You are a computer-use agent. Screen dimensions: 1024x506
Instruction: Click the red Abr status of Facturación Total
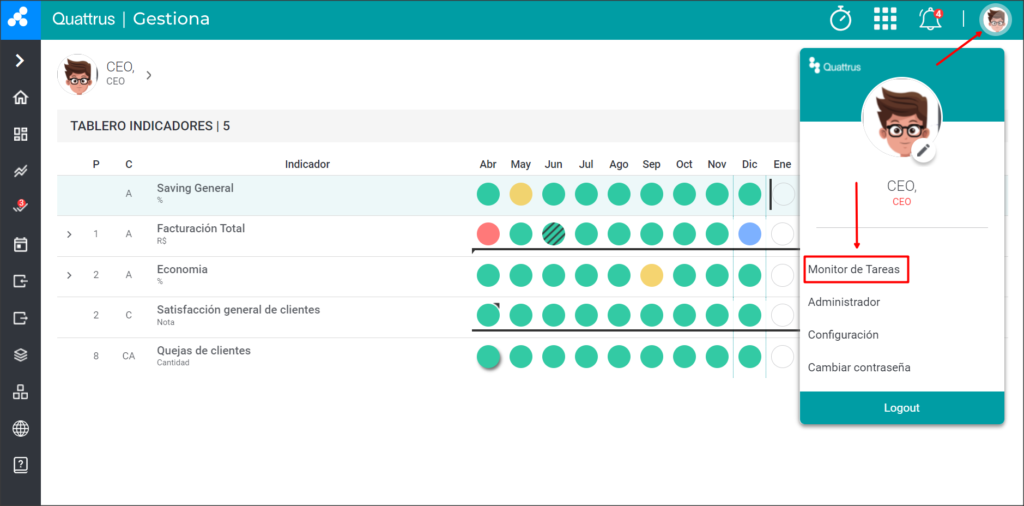click(x=488, y=234)
